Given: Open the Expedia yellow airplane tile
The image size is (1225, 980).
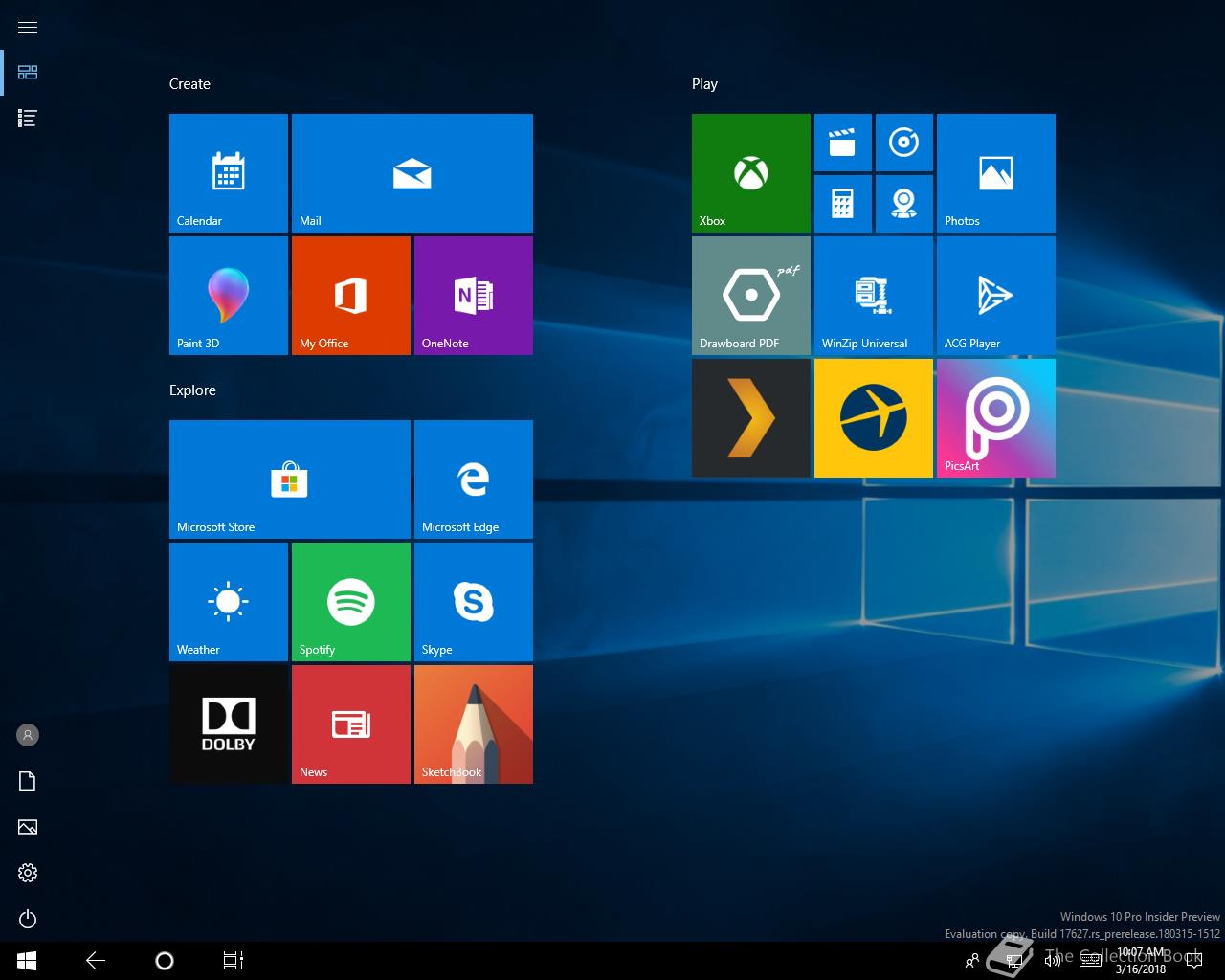Looking at the screenshot, I should pos(874,418).
